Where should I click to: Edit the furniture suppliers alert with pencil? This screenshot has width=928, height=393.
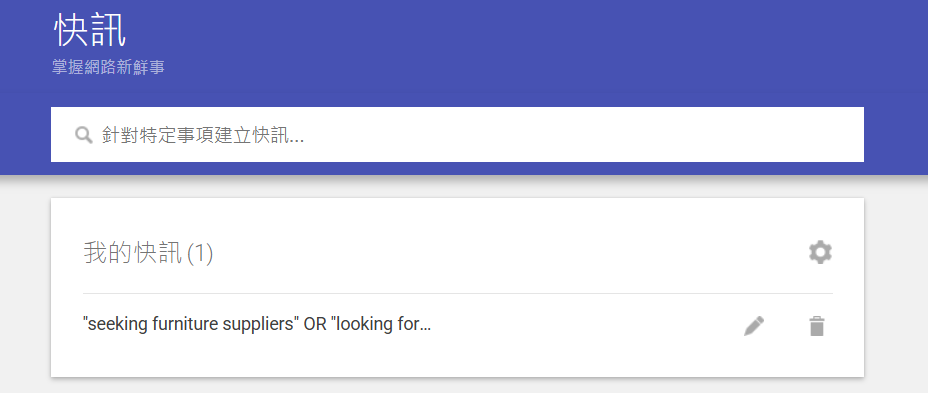point(754,326)
